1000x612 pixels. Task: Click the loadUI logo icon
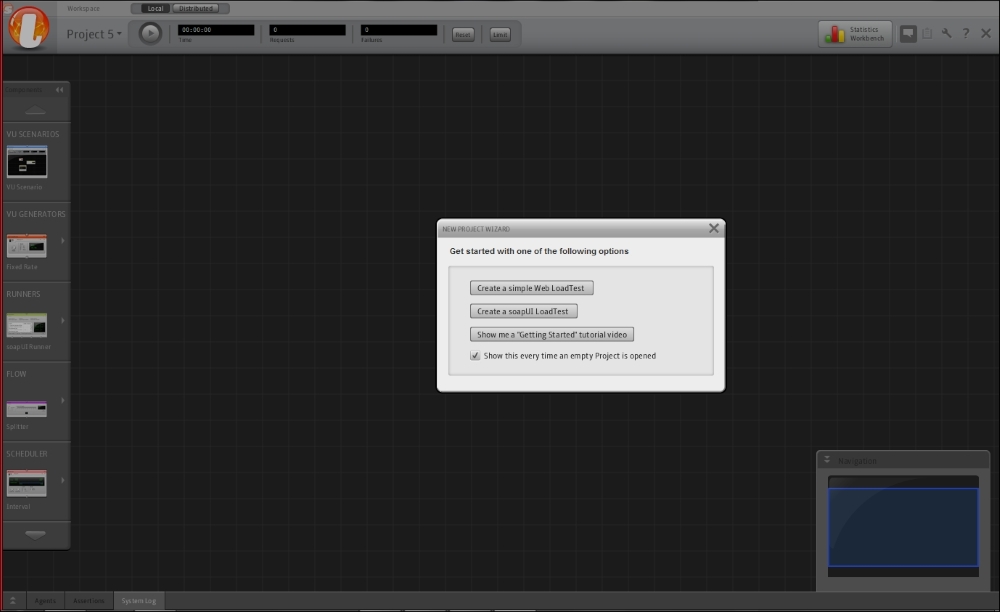coord(29,27)
